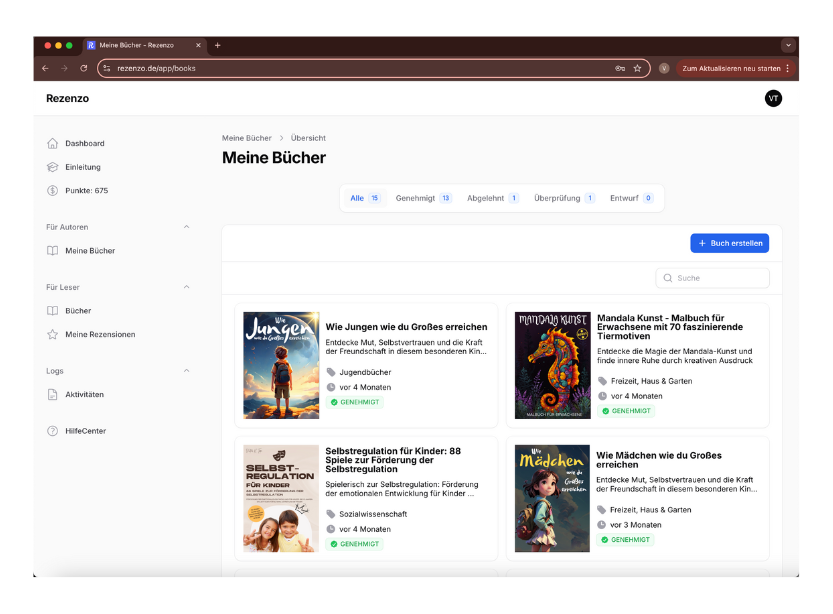Open Dashboard from the sidebar home icon
833x614 pixels.
pos(53,143)
